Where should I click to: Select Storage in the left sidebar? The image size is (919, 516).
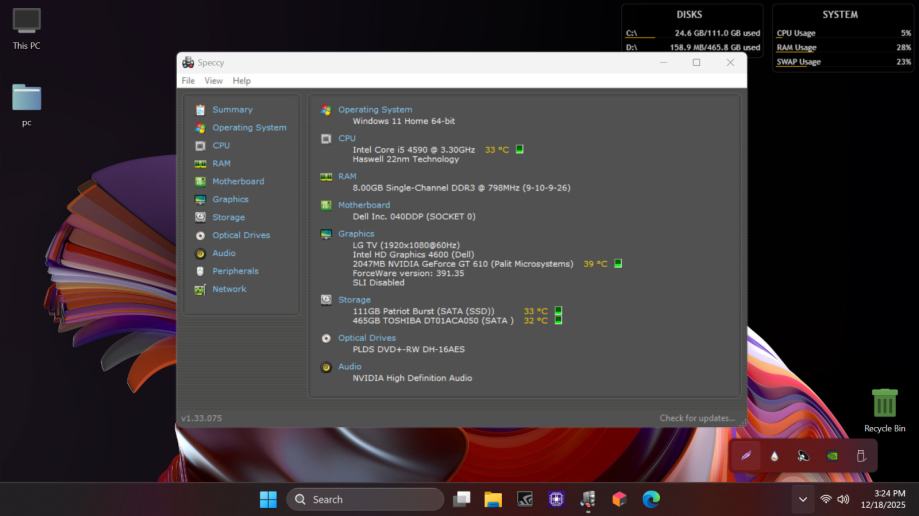coord(228,217)
